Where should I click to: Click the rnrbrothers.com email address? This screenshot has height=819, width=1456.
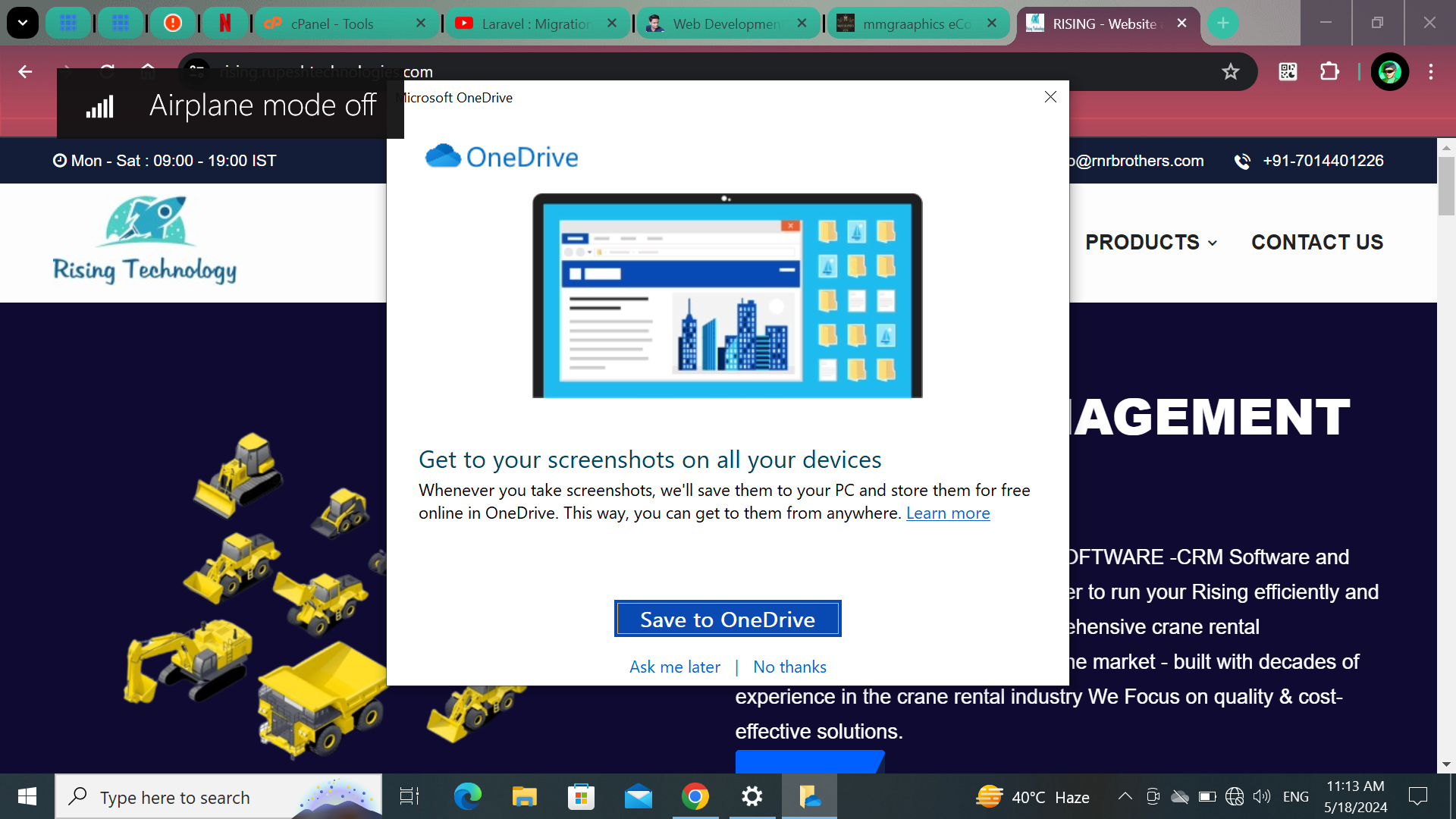coord(1137,161)
